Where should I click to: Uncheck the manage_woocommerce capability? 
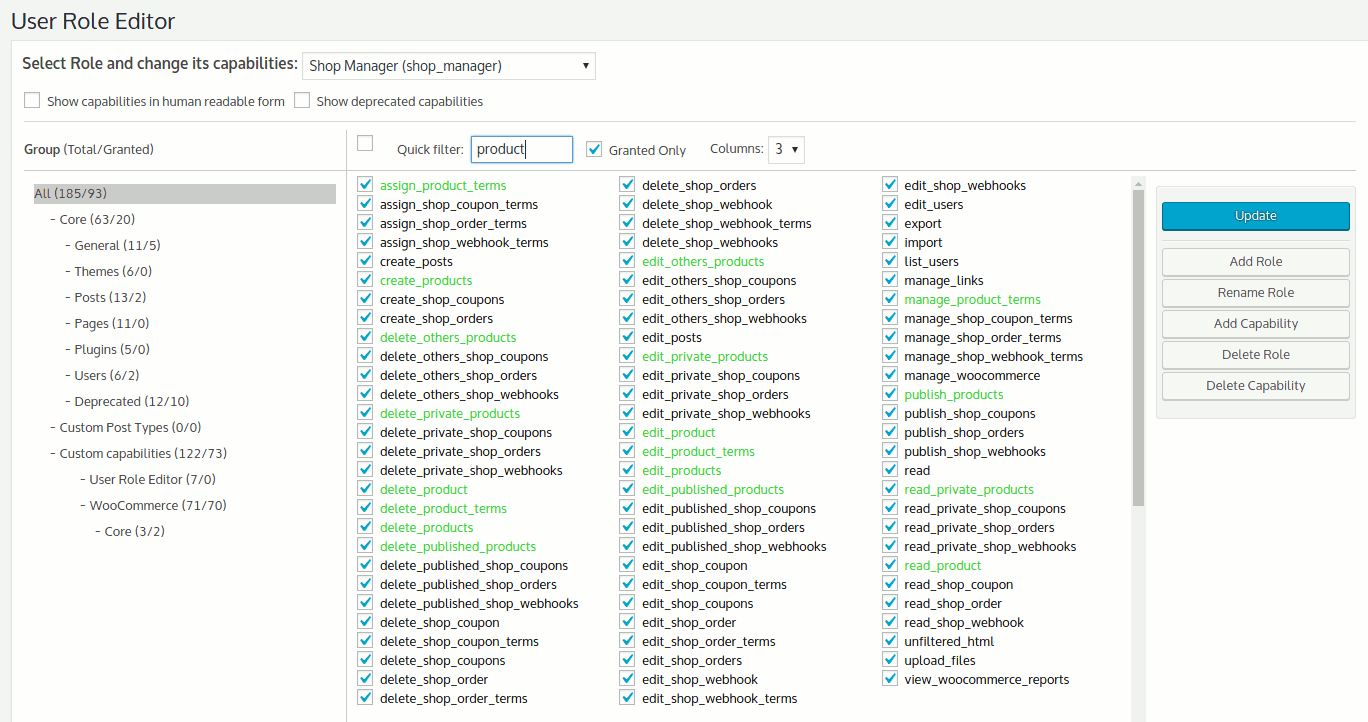click(889, 376)
